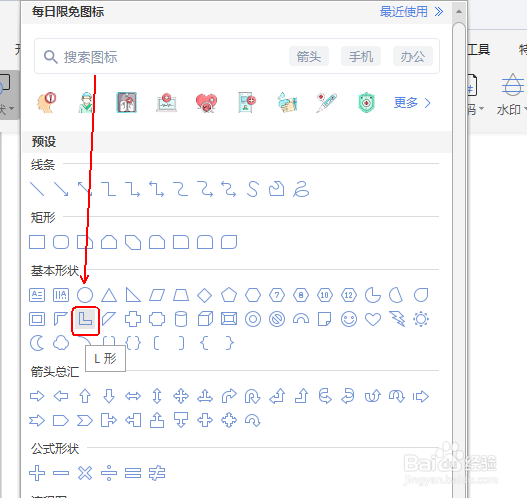
Task: Select the pentagon shape
Action: pyautogui.click(x=229, y=295)
